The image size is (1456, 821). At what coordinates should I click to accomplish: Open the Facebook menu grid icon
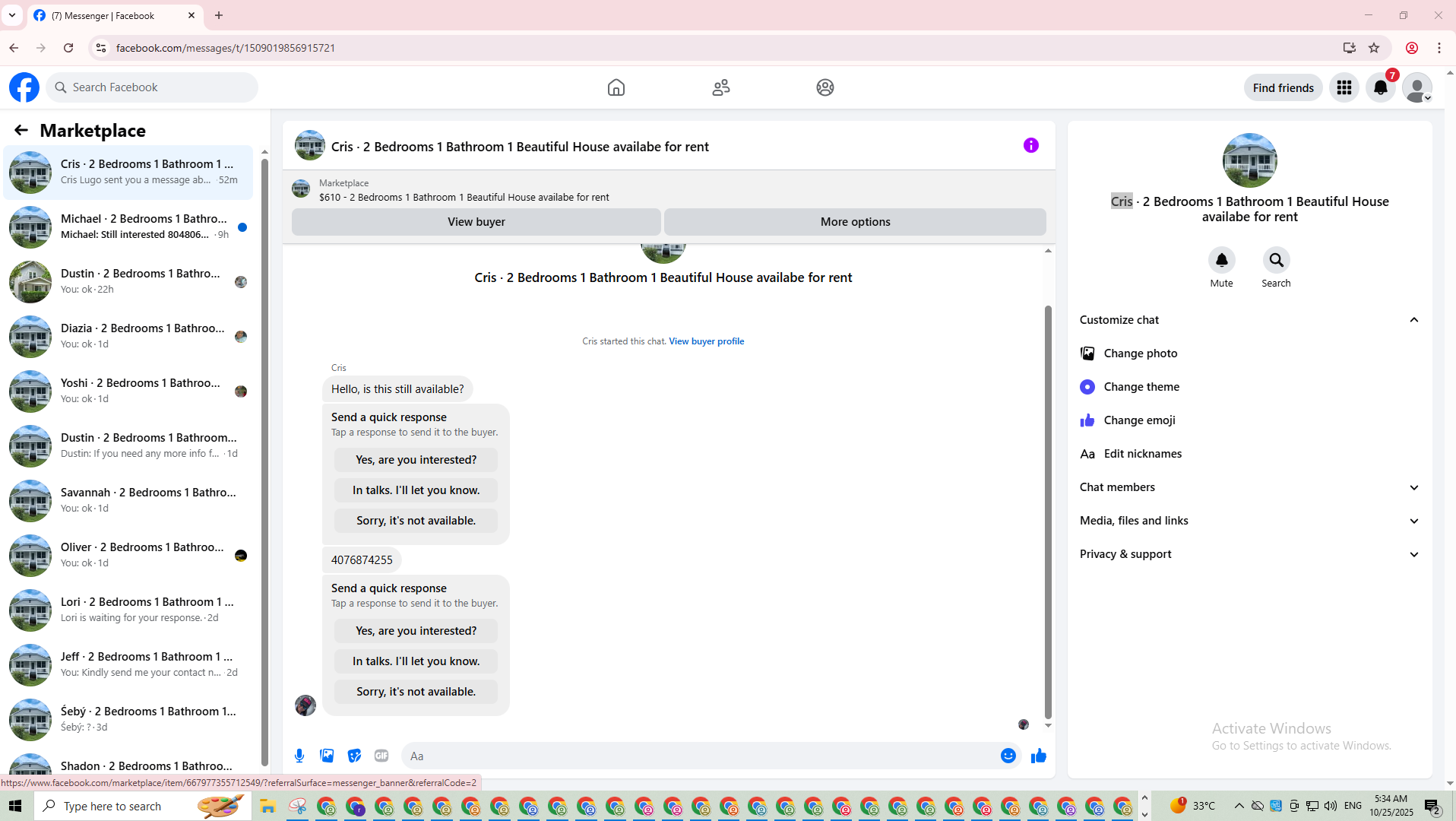(x=1344, y=87)
